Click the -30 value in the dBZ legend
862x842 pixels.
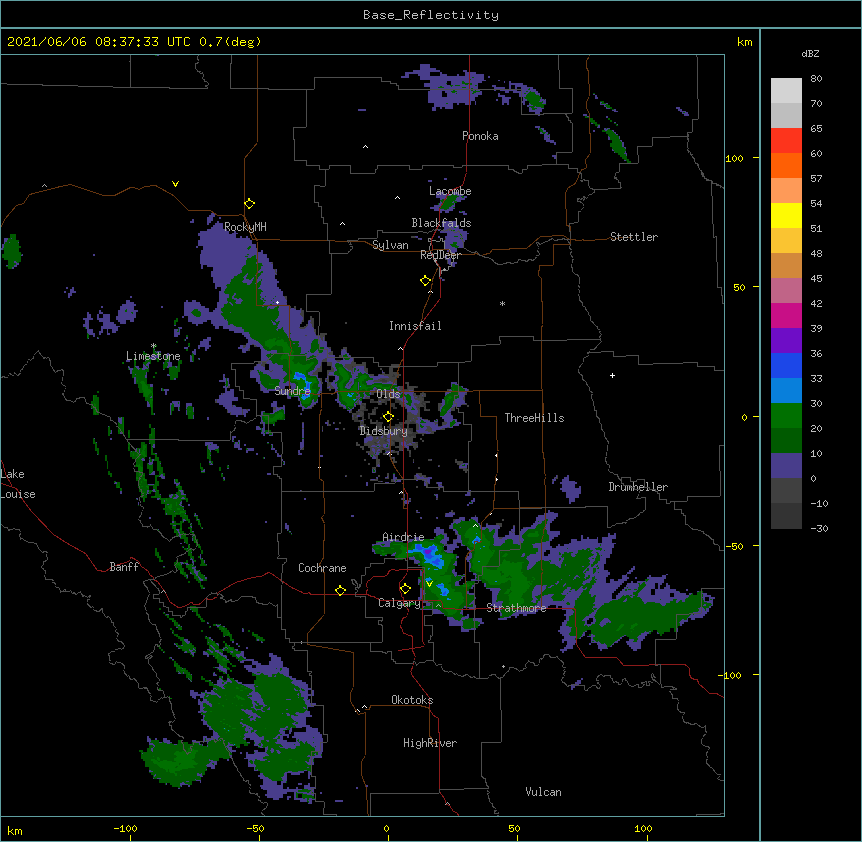(x=819, y=529)
